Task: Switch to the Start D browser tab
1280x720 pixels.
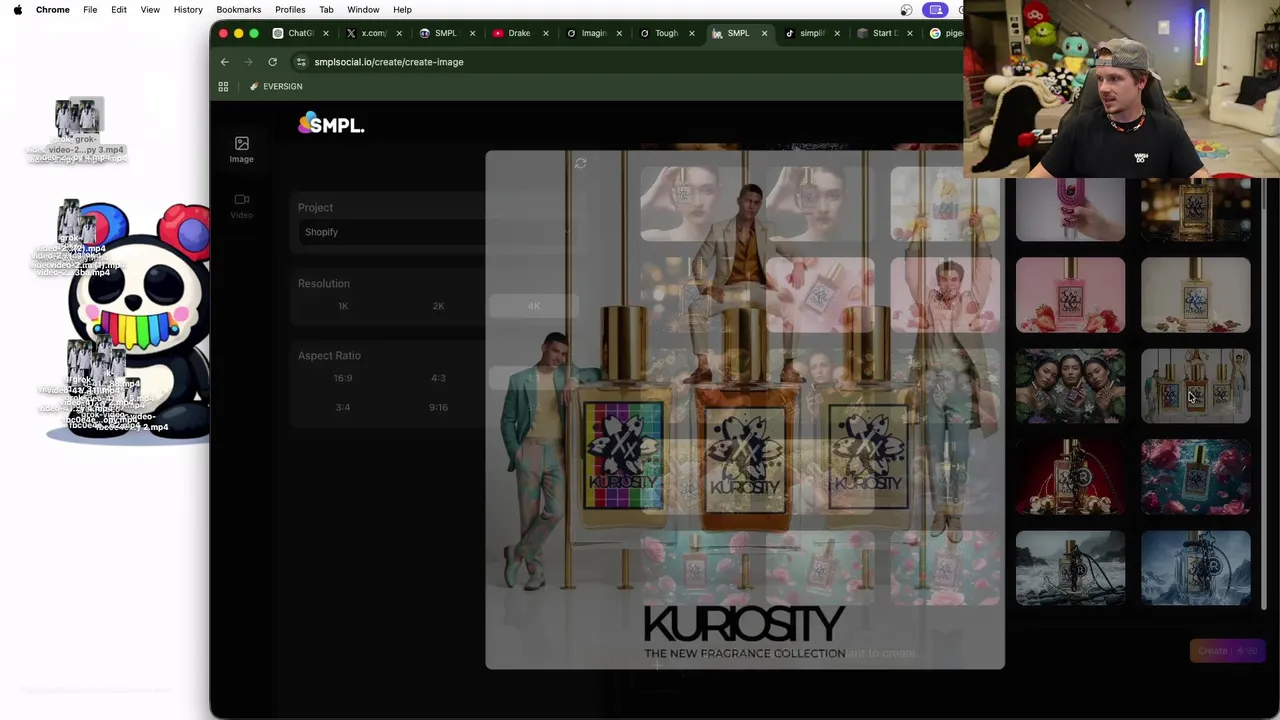Action: click(884, 33)
